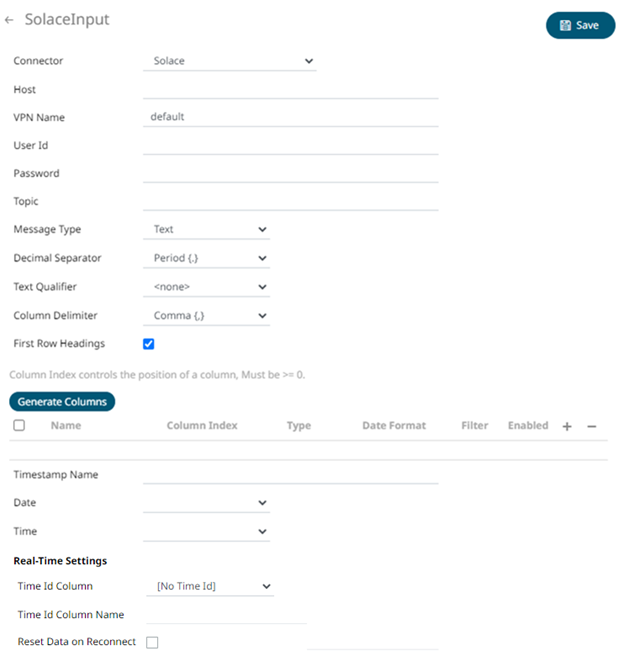The height and width of the screenshot is (651, 624).
Task: Save the SolaceInput configuration
Action: pos(580,25)
